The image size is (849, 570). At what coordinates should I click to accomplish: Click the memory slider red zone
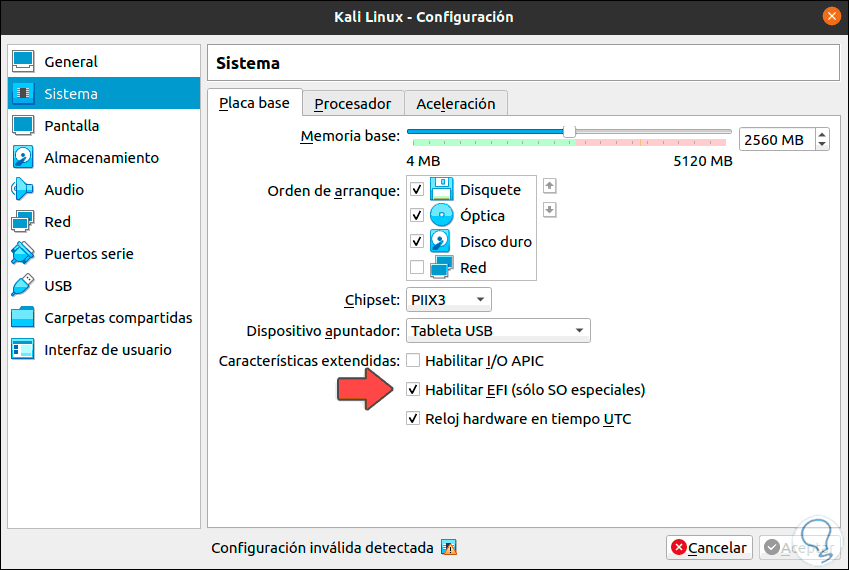(650, 142)
